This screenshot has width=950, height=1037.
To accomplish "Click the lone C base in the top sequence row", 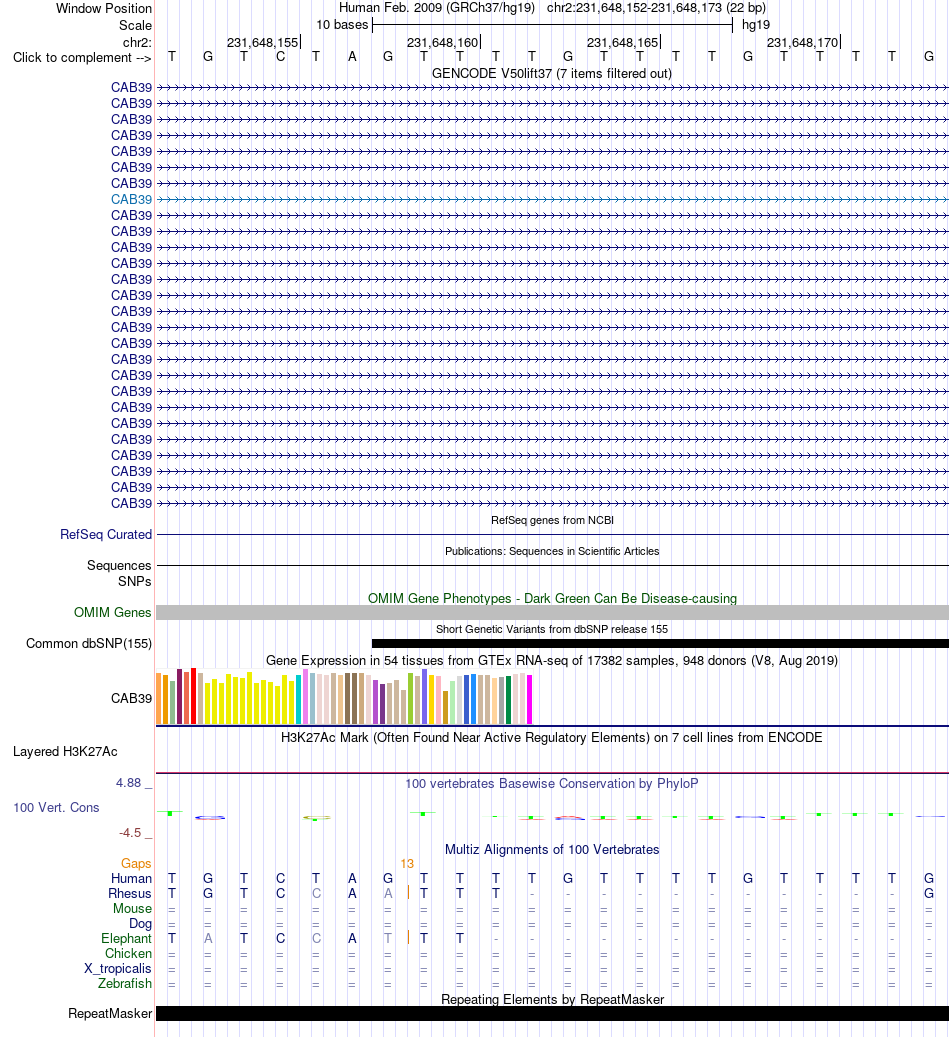I will coord(281,57).
